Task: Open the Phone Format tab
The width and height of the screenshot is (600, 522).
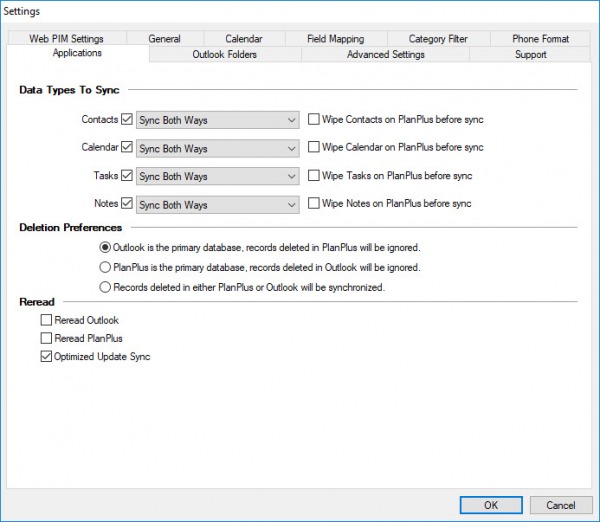Action: [x=540, y=39]
